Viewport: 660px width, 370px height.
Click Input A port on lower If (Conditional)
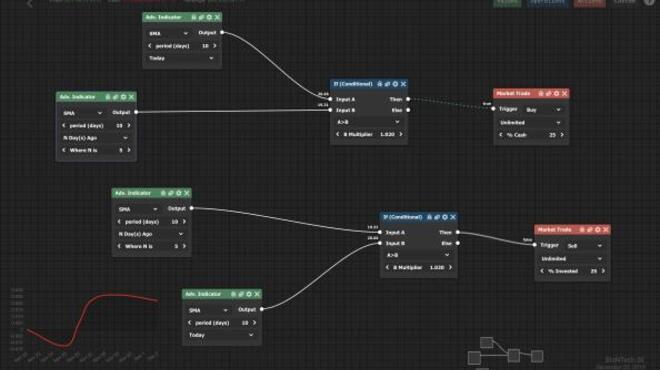(380, 232)
